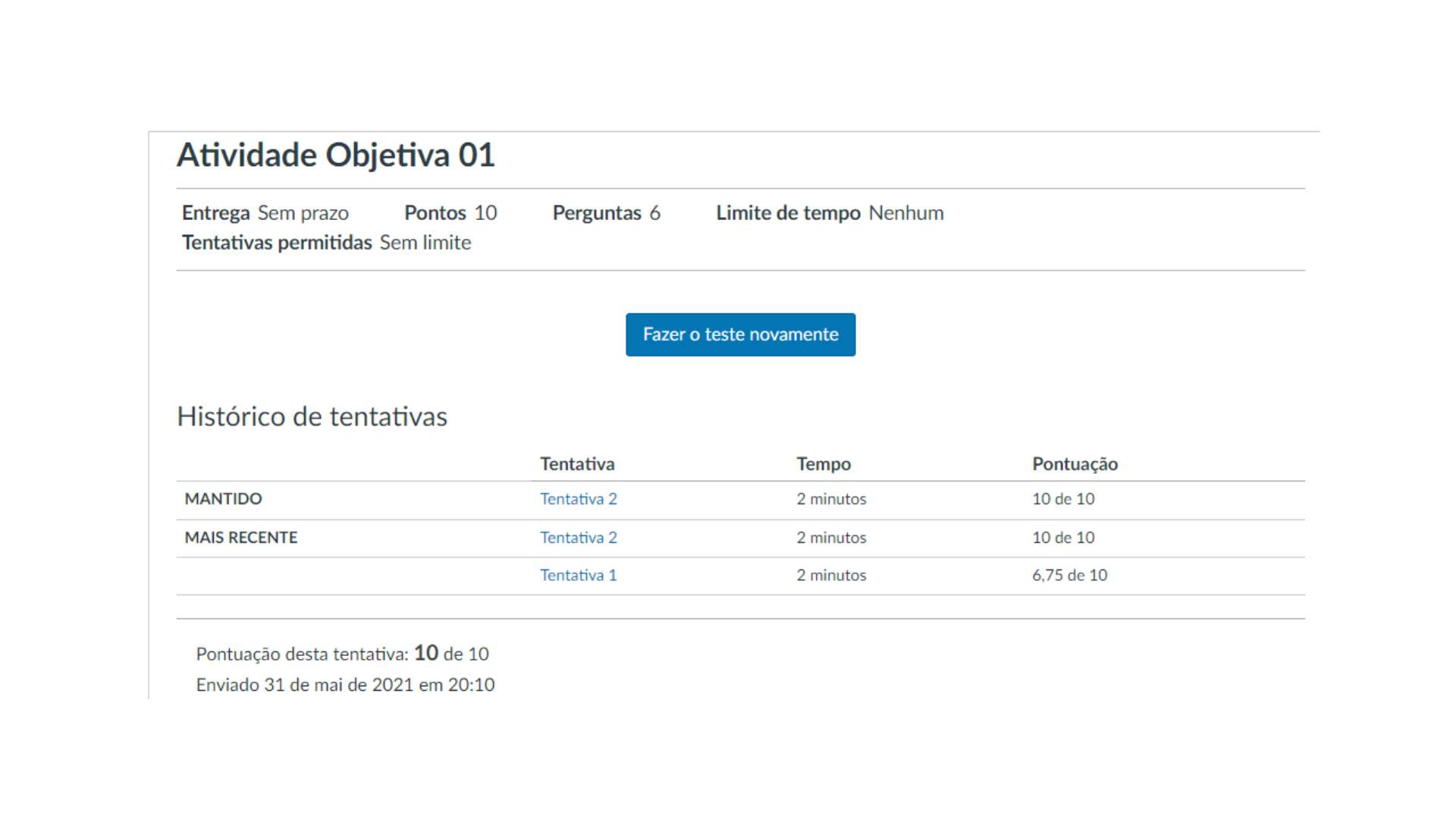Click the Limite de tempo Nenhum label

(x=829, y=213)
